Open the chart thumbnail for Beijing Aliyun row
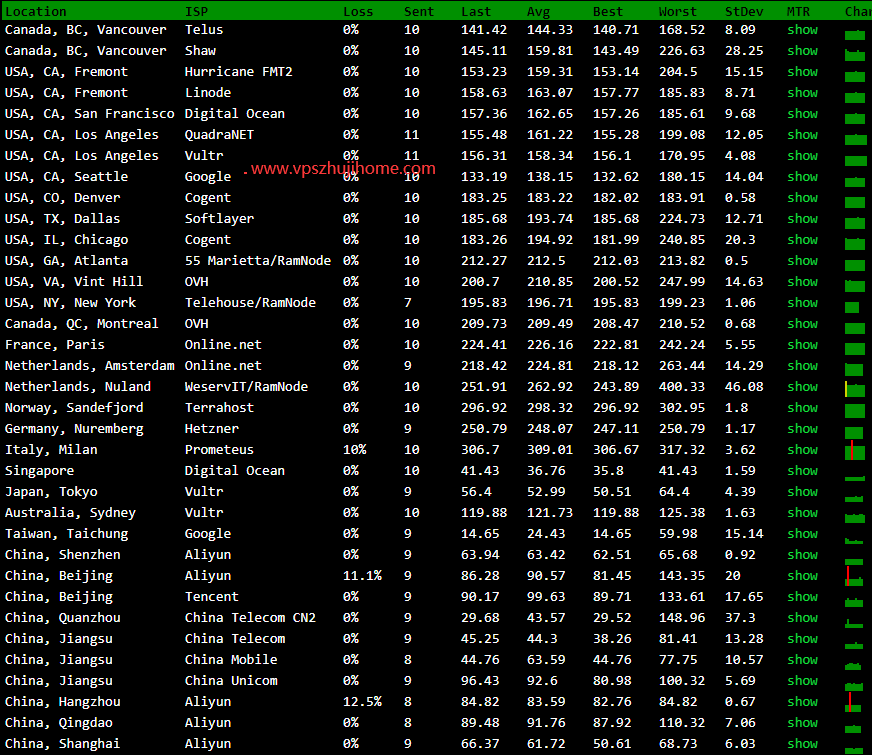The height and width of the screenshot is (755, 872). pos(855,576)
